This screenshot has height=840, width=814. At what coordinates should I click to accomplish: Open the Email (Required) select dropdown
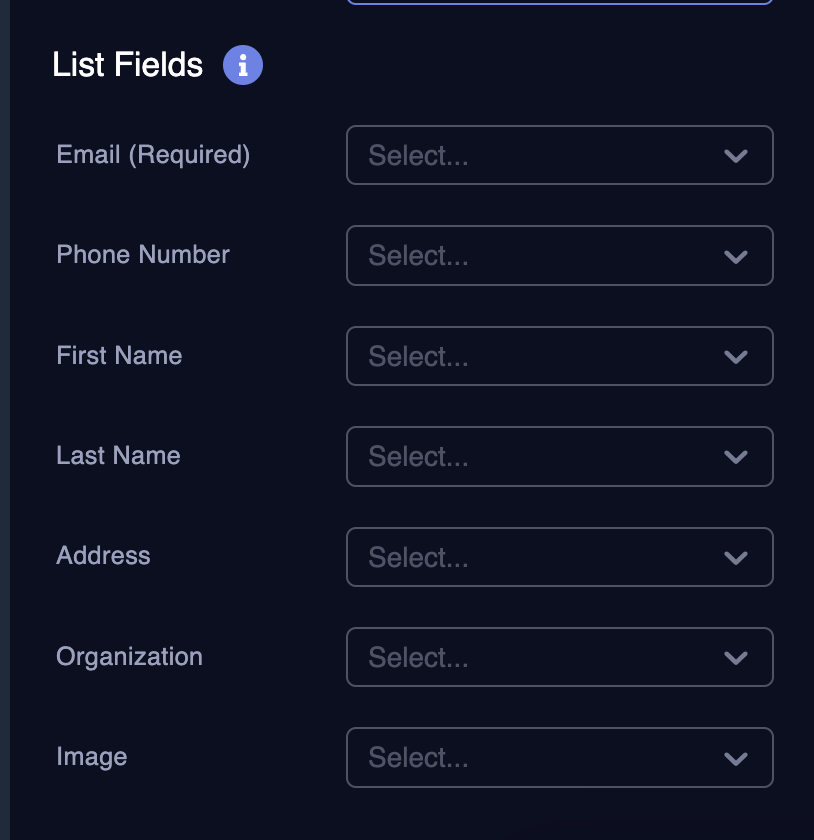pos(559,155)
